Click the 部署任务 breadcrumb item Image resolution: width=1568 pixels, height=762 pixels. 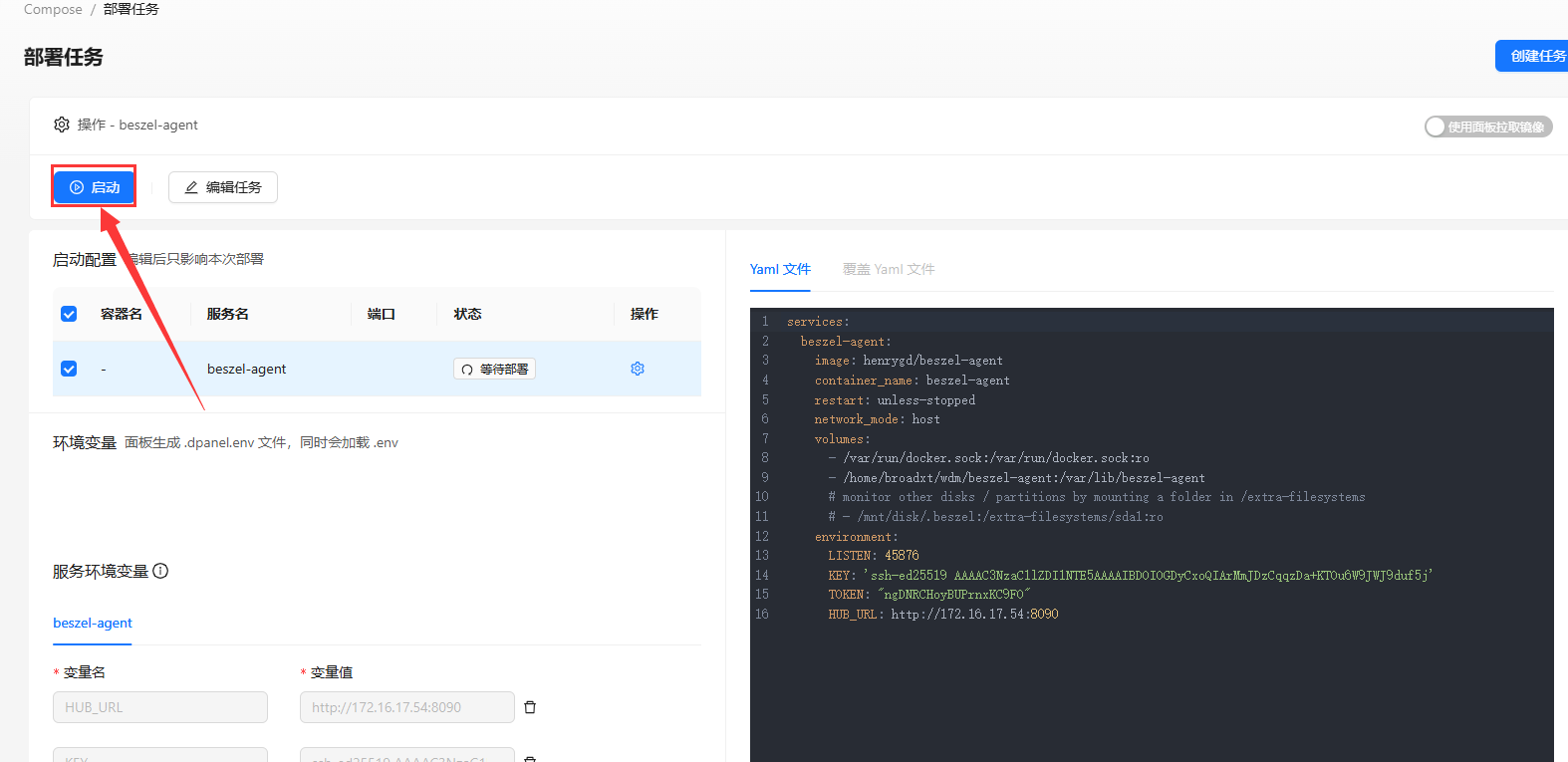click(x=131, y=9)
